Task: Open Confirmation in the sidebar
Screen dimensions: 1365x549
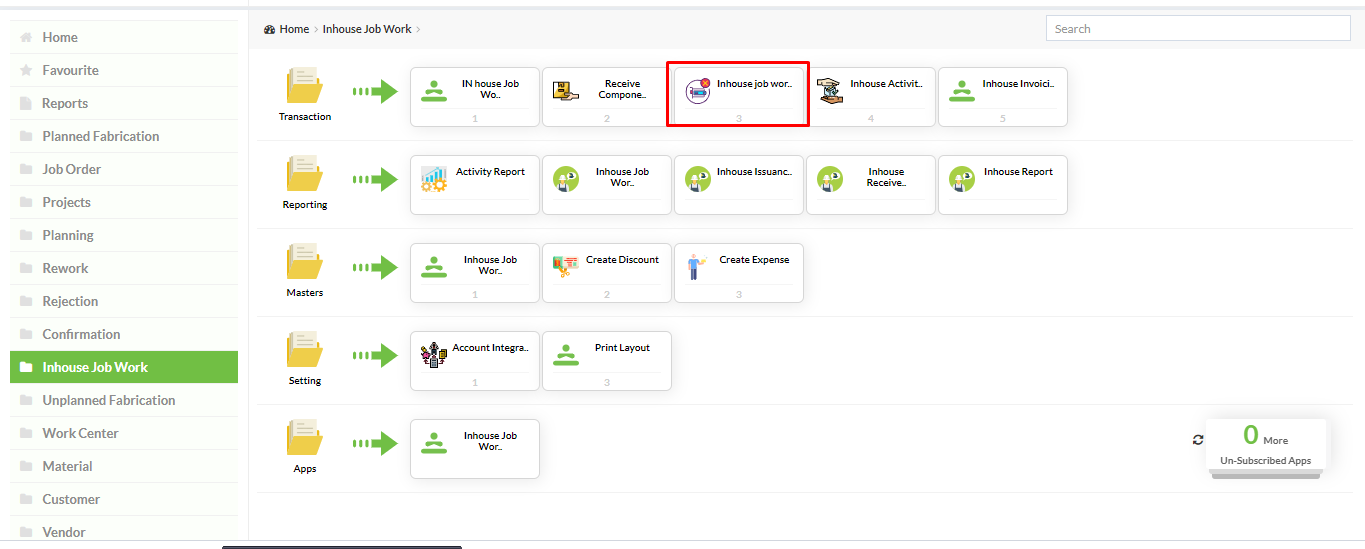Action: coord(124,334)
